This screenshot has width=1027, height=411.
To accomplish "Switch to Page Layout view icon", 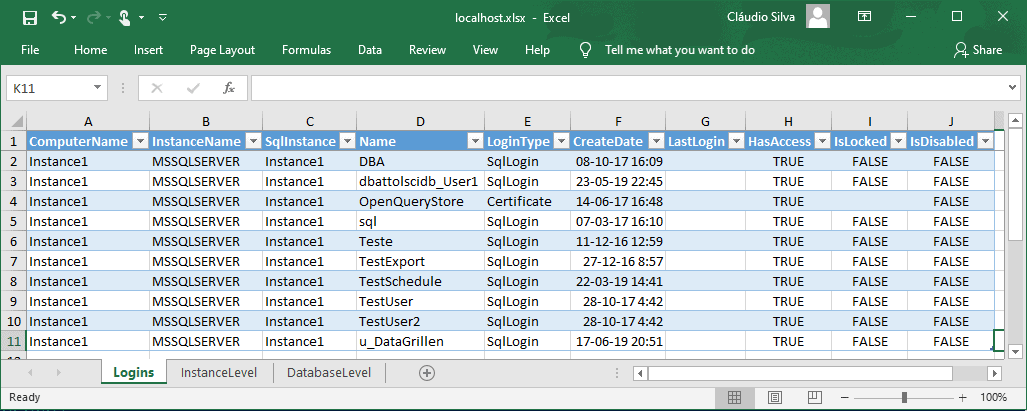I will [x=775, y=397].
